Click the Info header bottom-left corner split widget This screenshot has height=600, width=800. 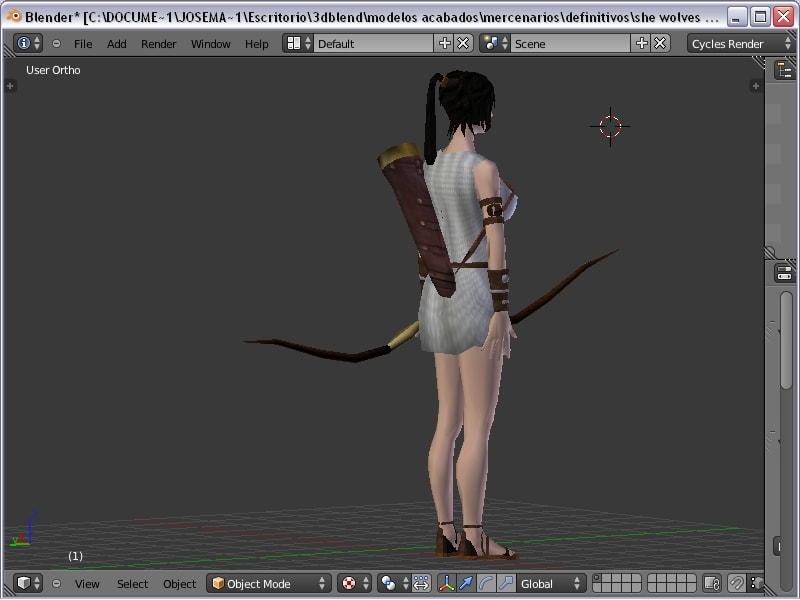tap(9, 50)
